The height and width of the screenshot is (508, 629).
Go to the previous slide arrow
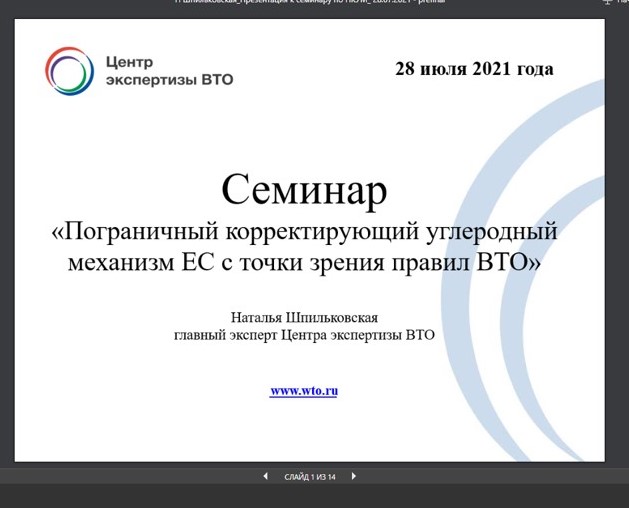point(266,476)
